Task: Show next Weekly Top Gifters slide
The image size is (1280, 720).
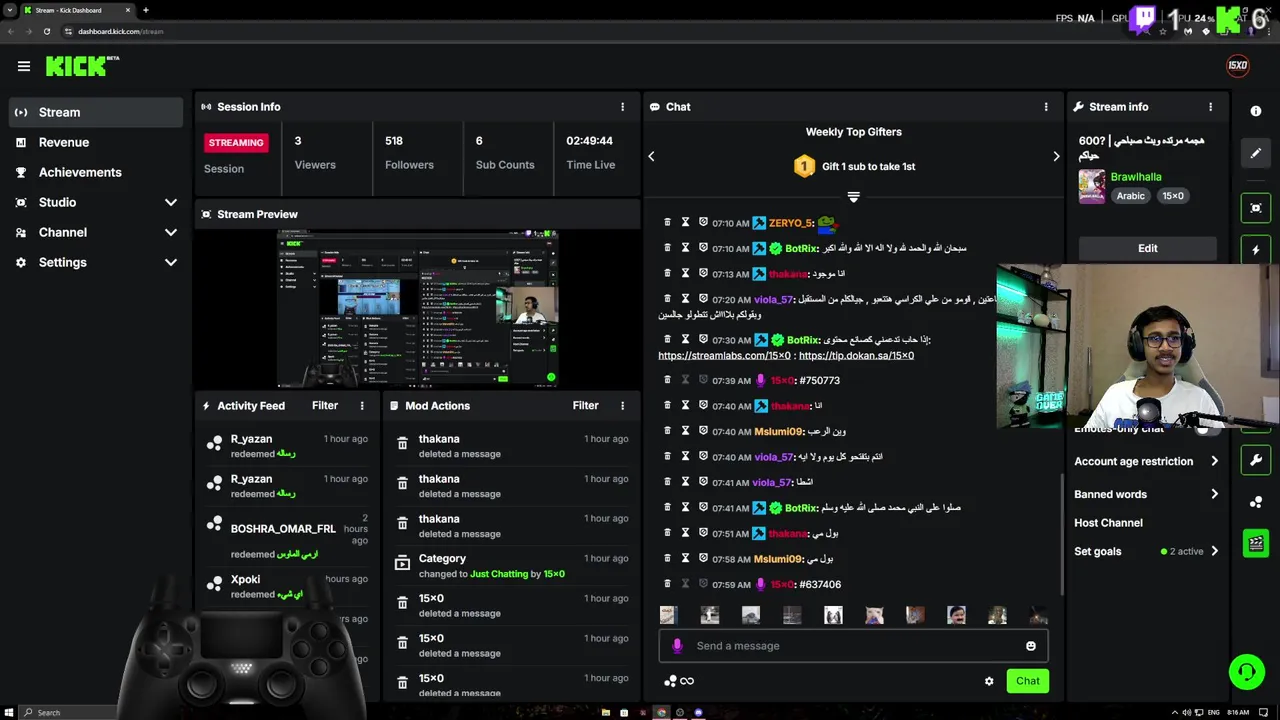Action: [x=1056, y=156]
